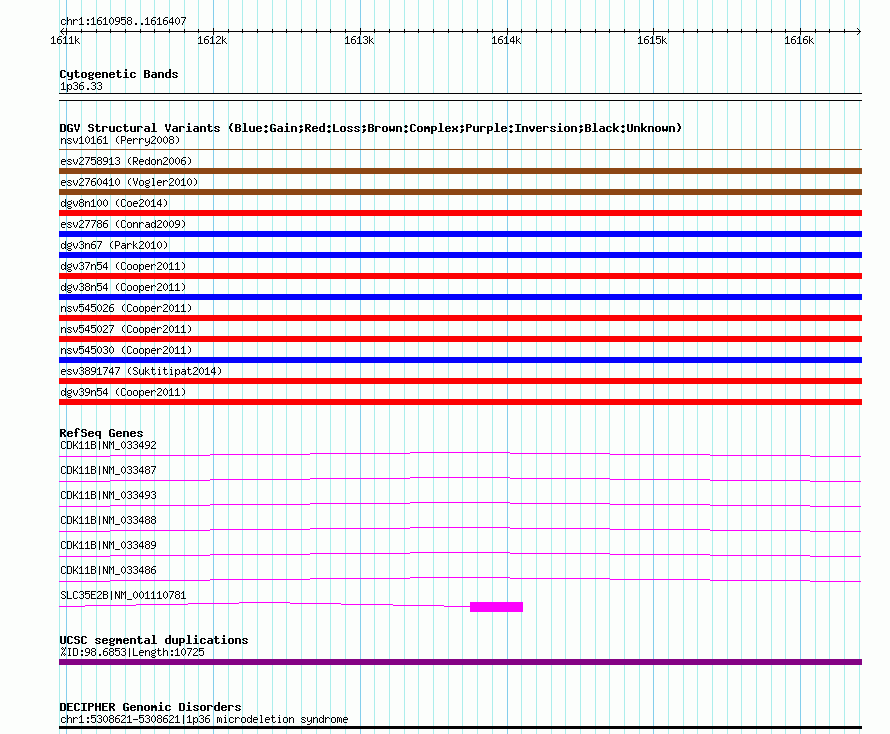Select variant nsv545027 (Cooper2011) label

coord(126,329)
